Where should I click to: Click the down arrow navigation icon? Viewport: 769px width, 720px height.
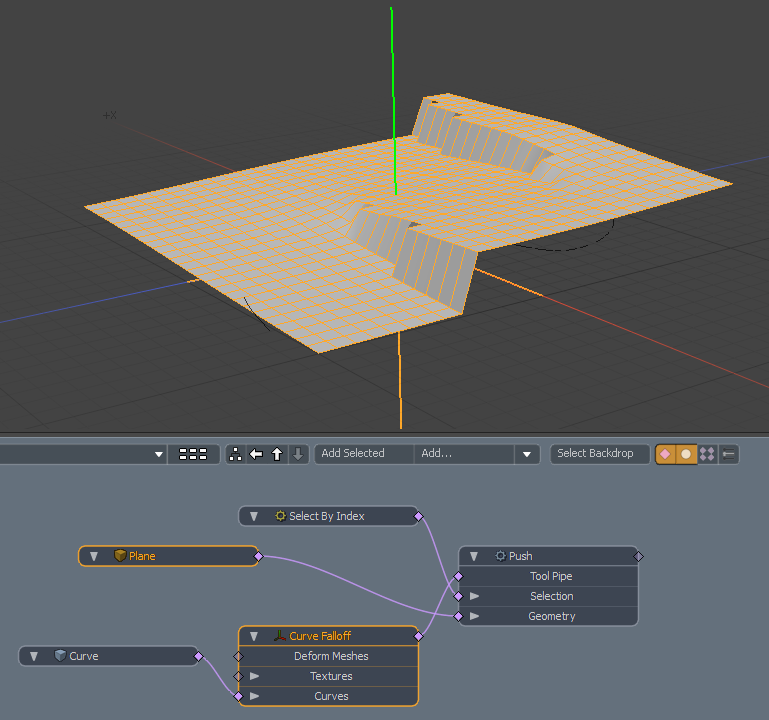(x=297, y=454)
